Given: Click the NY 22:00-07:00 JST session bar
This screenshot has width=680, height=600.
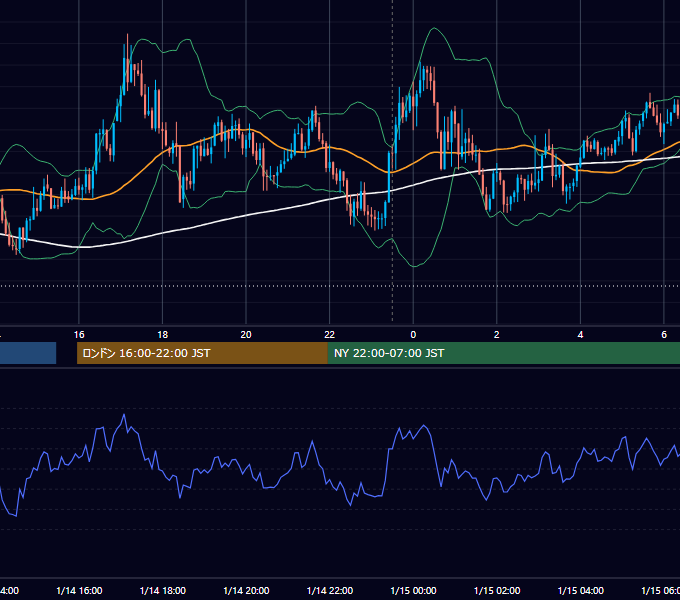Looking at the screenshot, I should 503,353.
